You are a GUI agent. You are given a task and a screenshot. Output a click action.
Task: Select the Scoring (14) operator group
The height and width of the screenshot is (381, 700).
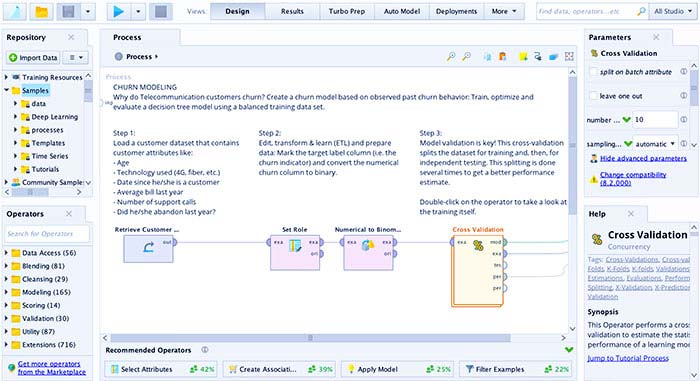point(41,306)
